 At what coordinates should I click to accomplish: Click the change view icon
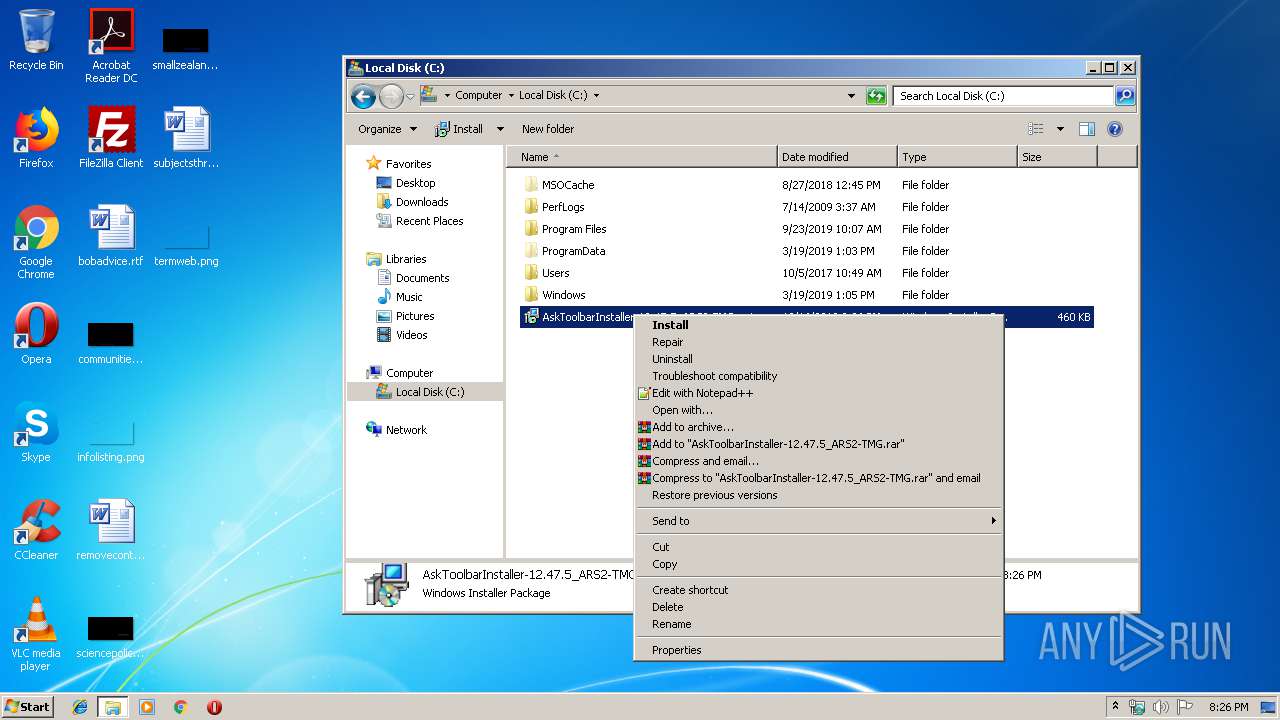tap(1036, 129)
